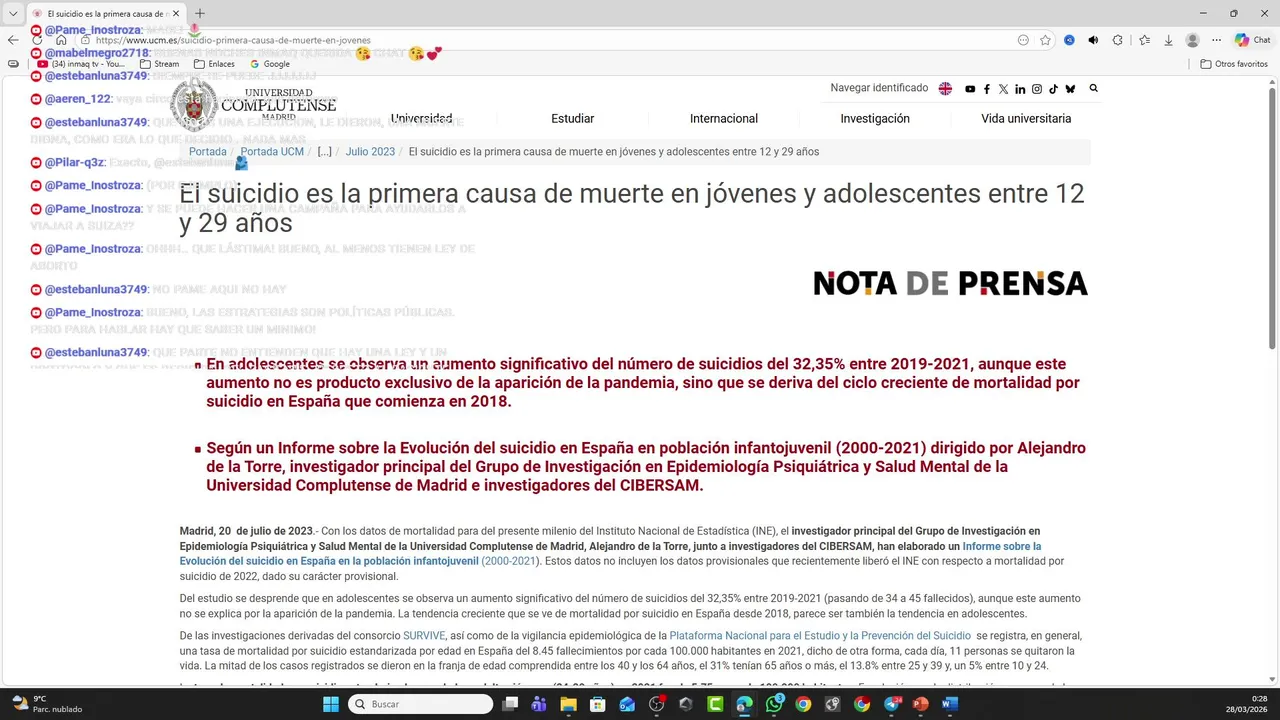This screenshot has height=720, width=1280.
Task: Open 'inmaq tv - You...' bookmark
Action: [x=82, y=64]
